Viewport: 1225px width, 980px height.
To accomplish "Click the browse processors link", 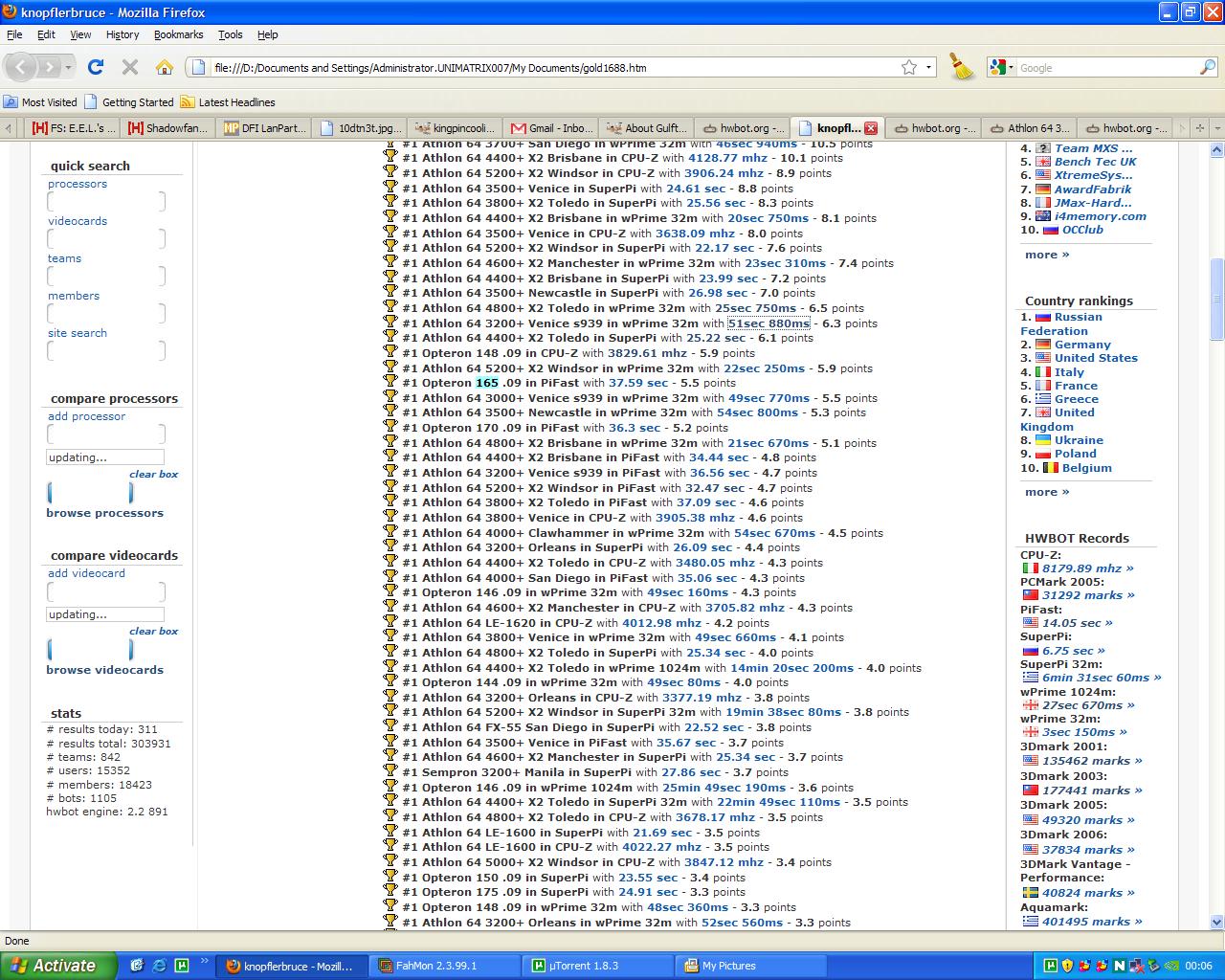I will (104, 513).
